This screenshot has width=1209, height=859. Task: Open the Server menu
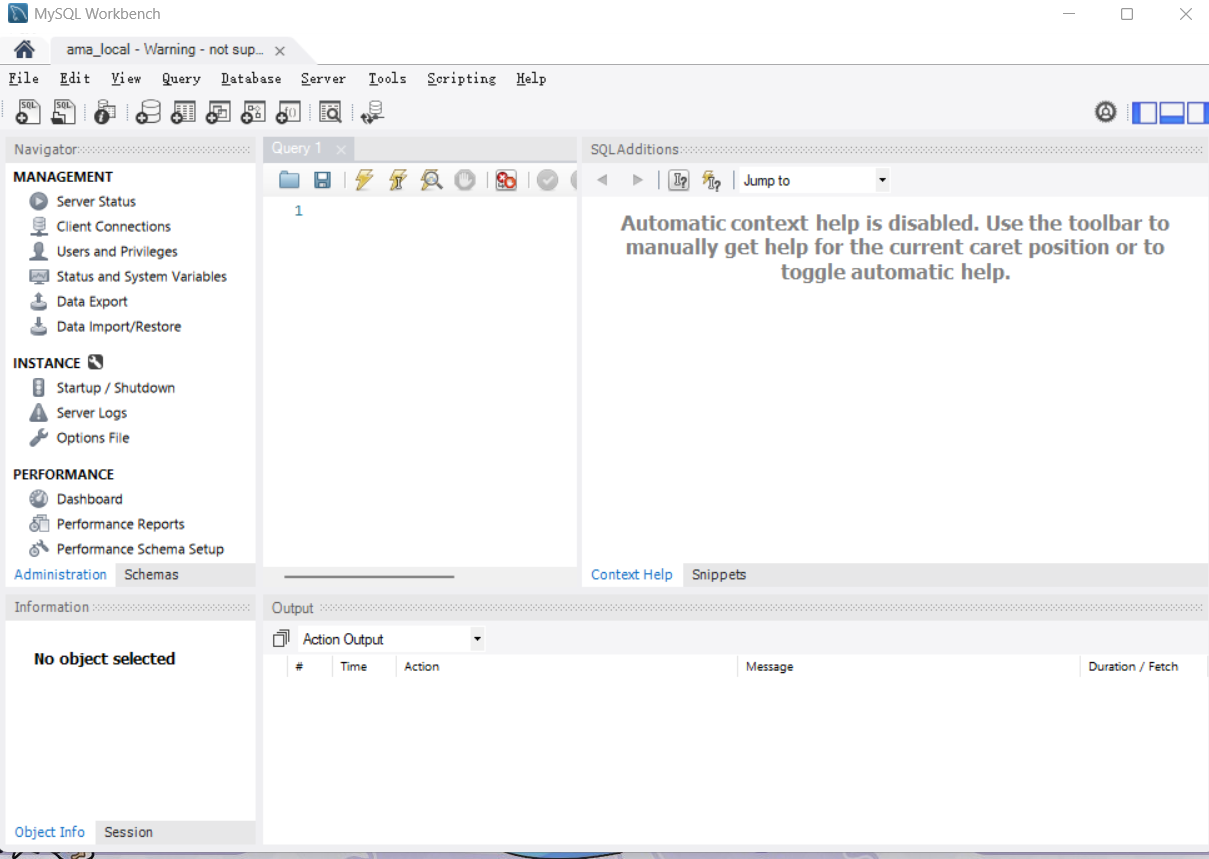pos(323,78)
